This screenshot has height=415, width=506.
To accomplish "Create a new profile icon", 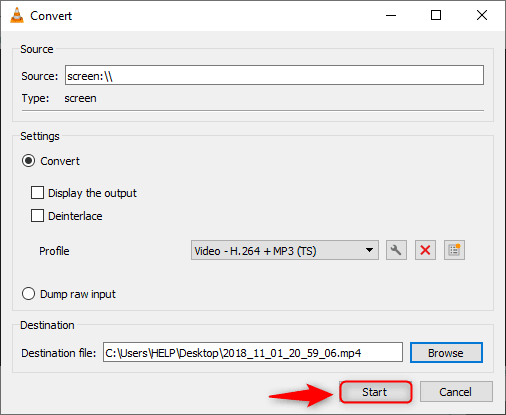I will pyautogui.click(x=454, y=250).
